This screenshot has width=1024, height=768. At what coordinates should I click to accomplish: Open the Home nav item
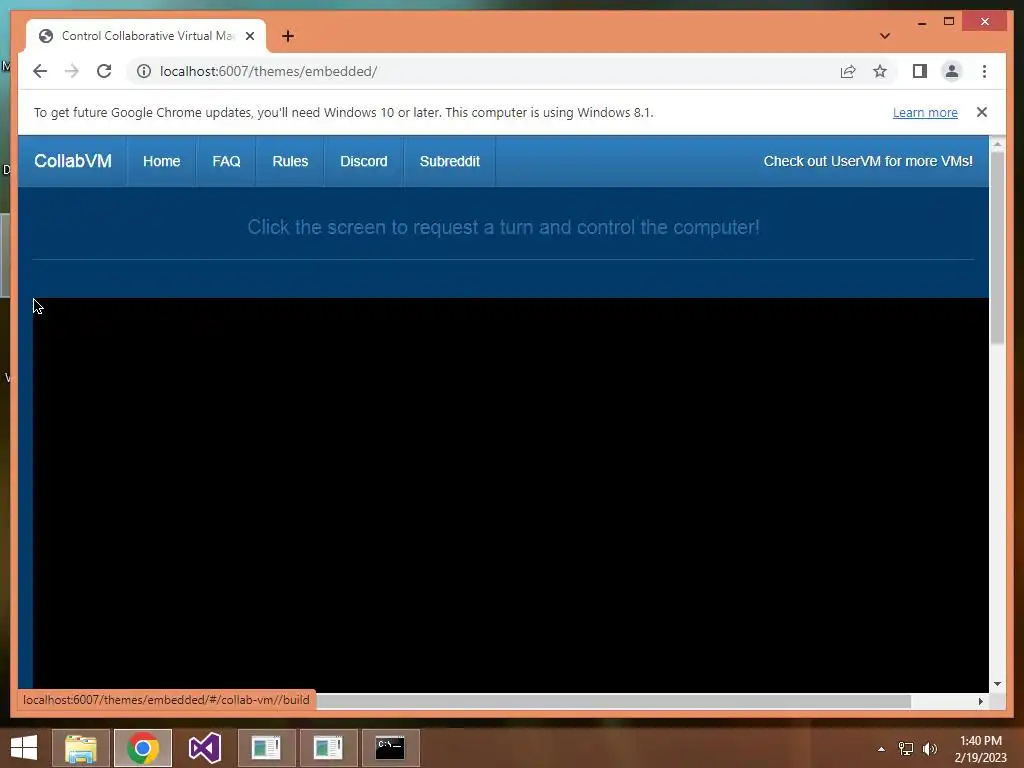point(161,161)
